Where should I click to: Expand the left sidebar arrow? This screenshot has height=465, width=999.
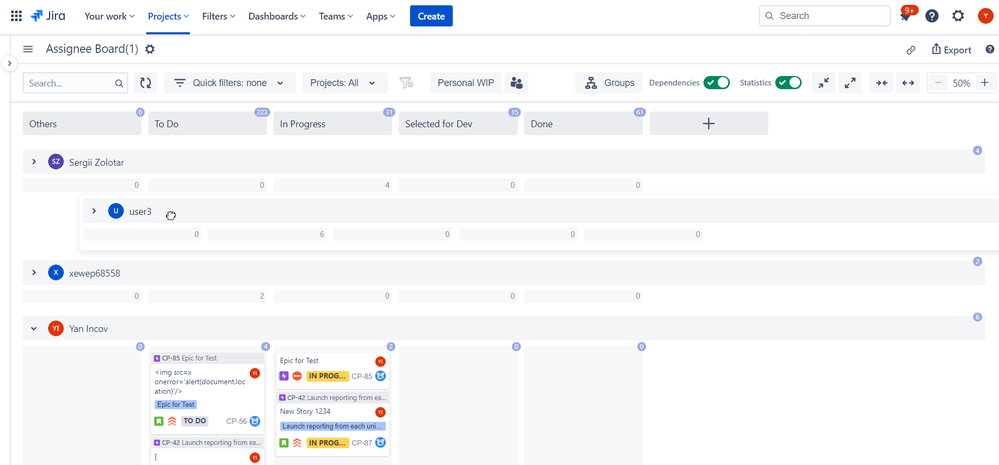click(9, 64)
